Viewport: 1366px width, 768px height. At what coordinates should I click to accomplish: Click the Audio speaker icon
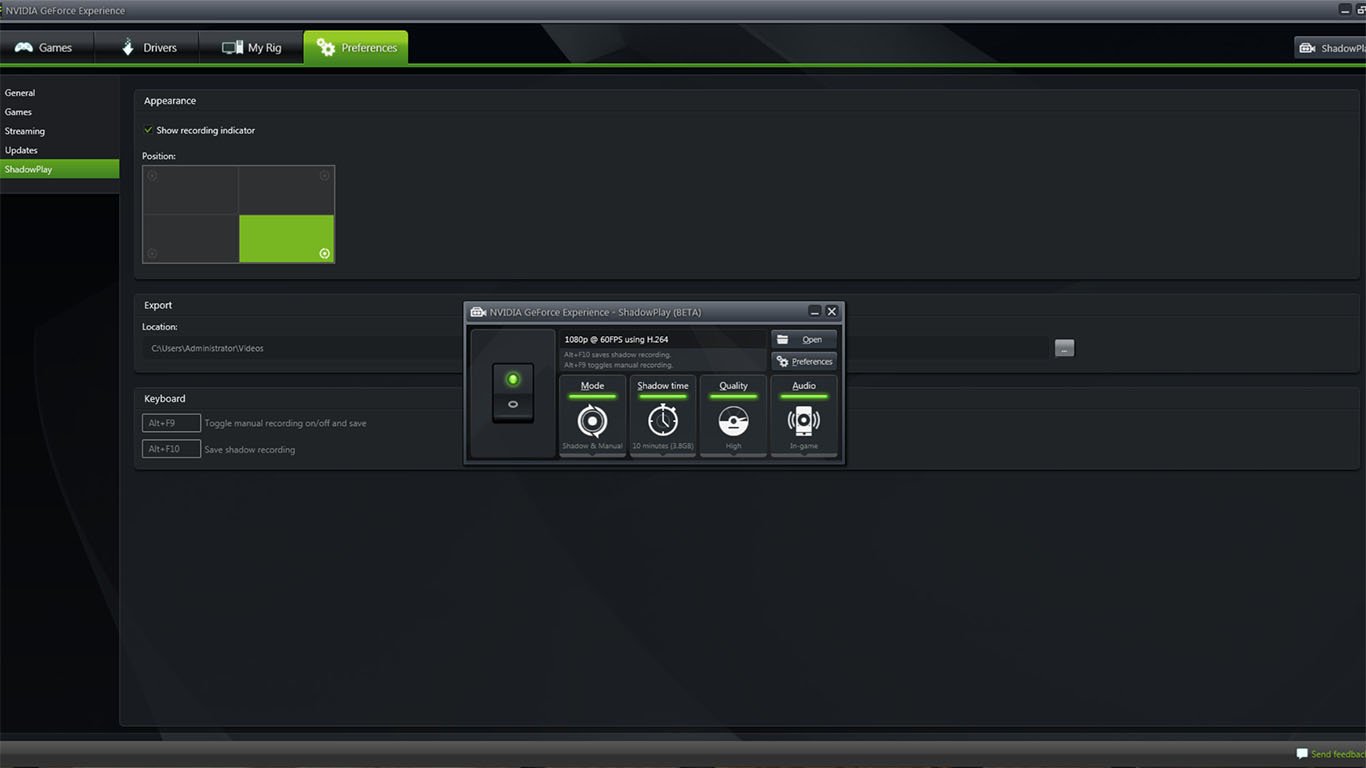click(x=804, y=421)
